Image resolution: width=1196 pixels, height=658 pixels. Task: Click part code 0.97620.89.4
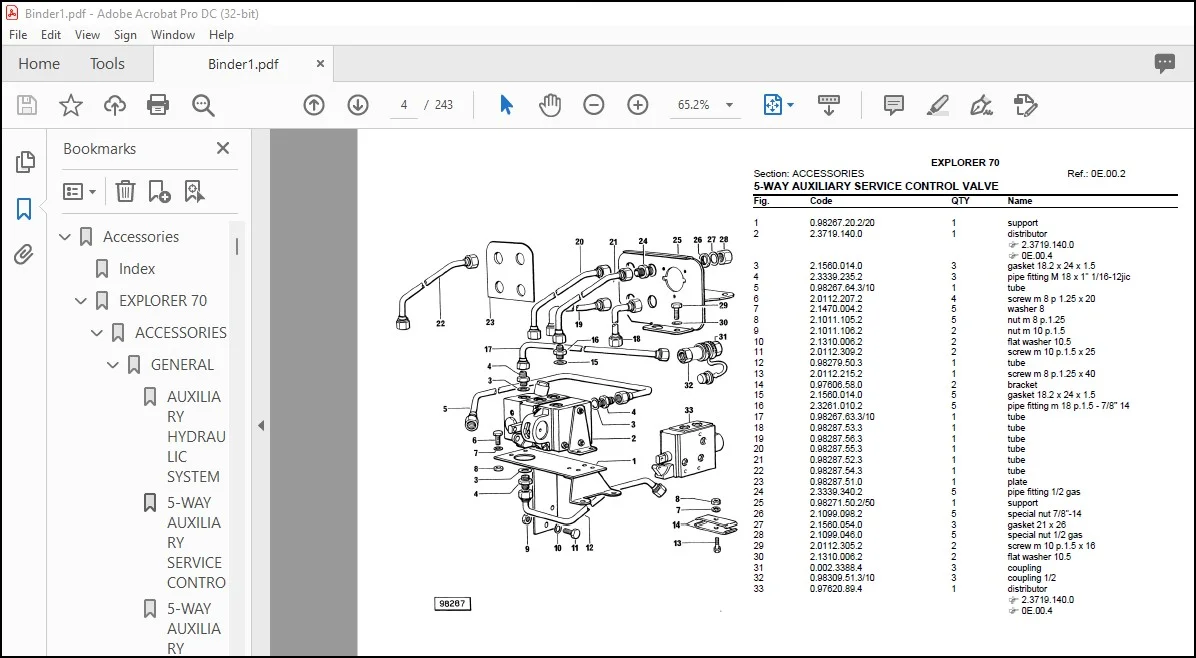[836, 589]
